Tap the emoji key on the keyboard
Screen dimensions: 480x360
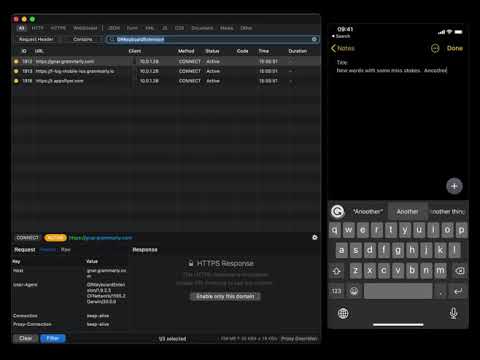(x=354, y=291)
